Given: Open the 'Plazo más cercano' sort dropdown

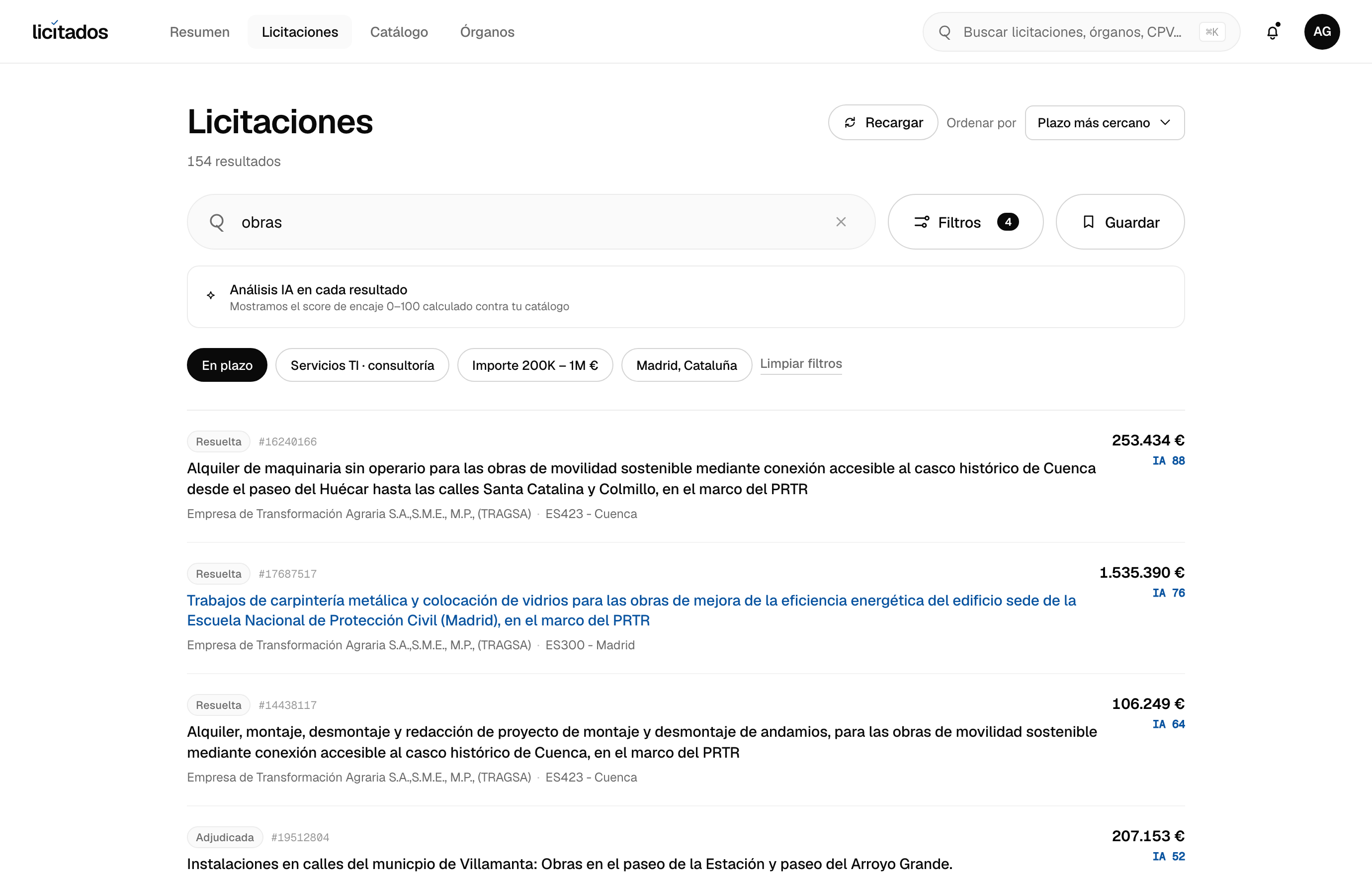Looking at the screenshot, I should click(x=1104, y=122).
